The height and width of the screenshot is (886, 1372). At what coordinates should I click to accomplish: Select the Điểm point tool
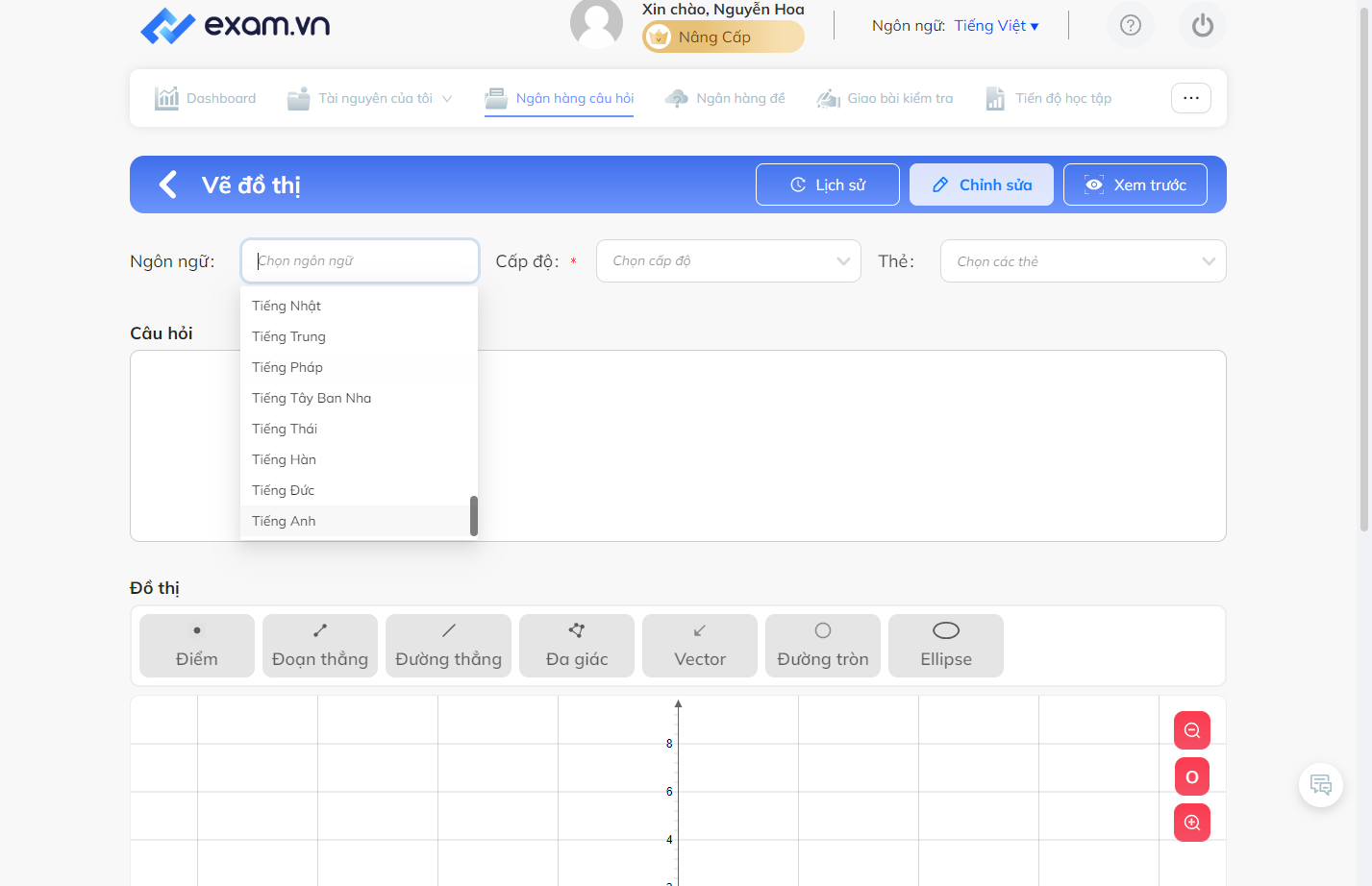(x=197, y=646)
